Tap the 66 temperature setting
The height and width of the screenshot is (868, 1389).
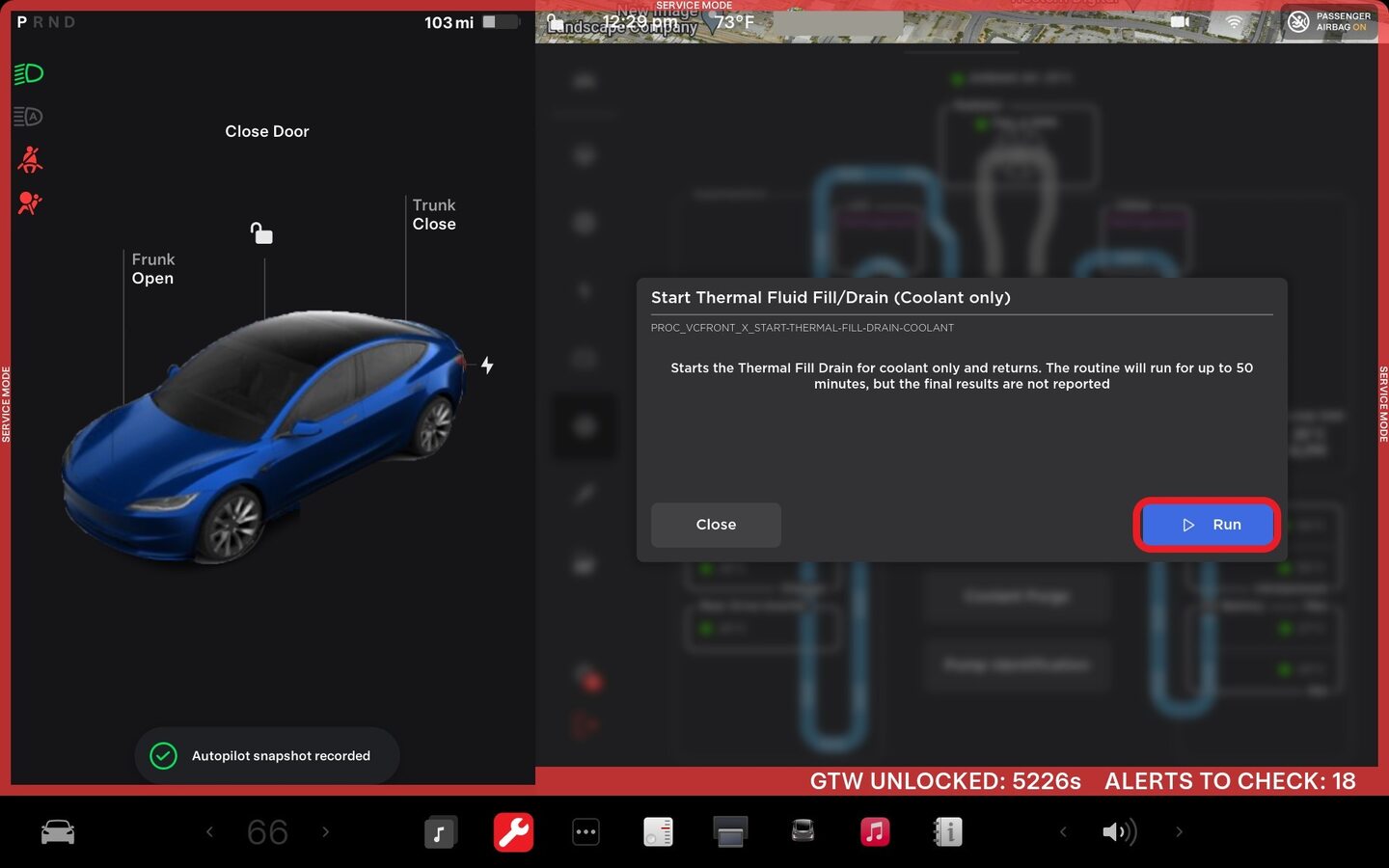267,831
